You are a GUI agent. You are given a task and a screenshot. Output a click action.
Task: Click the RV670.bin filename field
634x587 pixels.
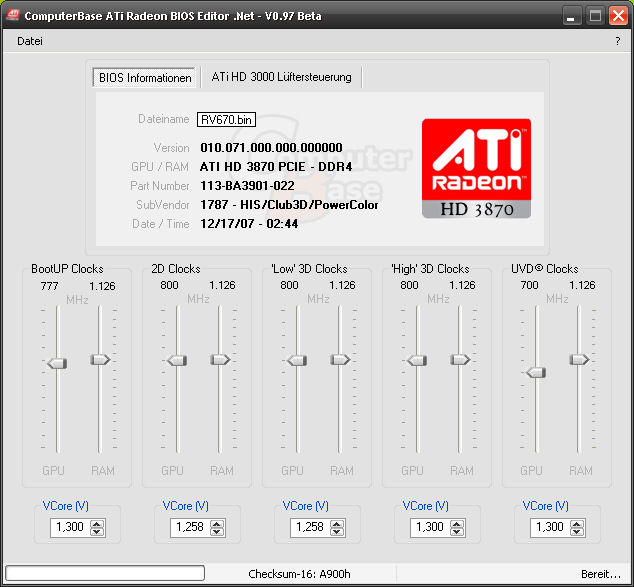pyautogui.click(x=226, y=120)
